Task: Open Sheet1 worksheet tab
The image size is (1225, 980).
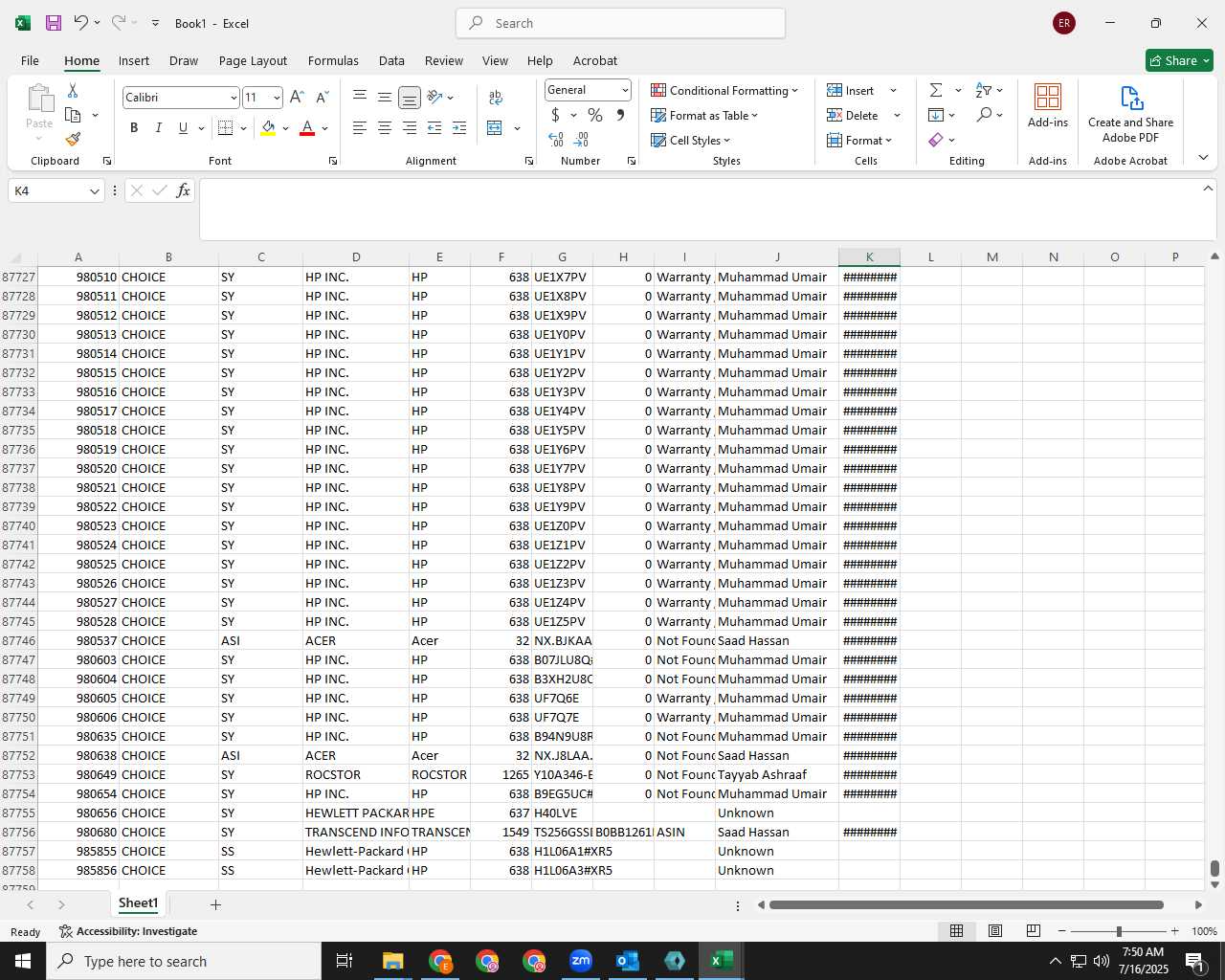Action: coord(138,903)
